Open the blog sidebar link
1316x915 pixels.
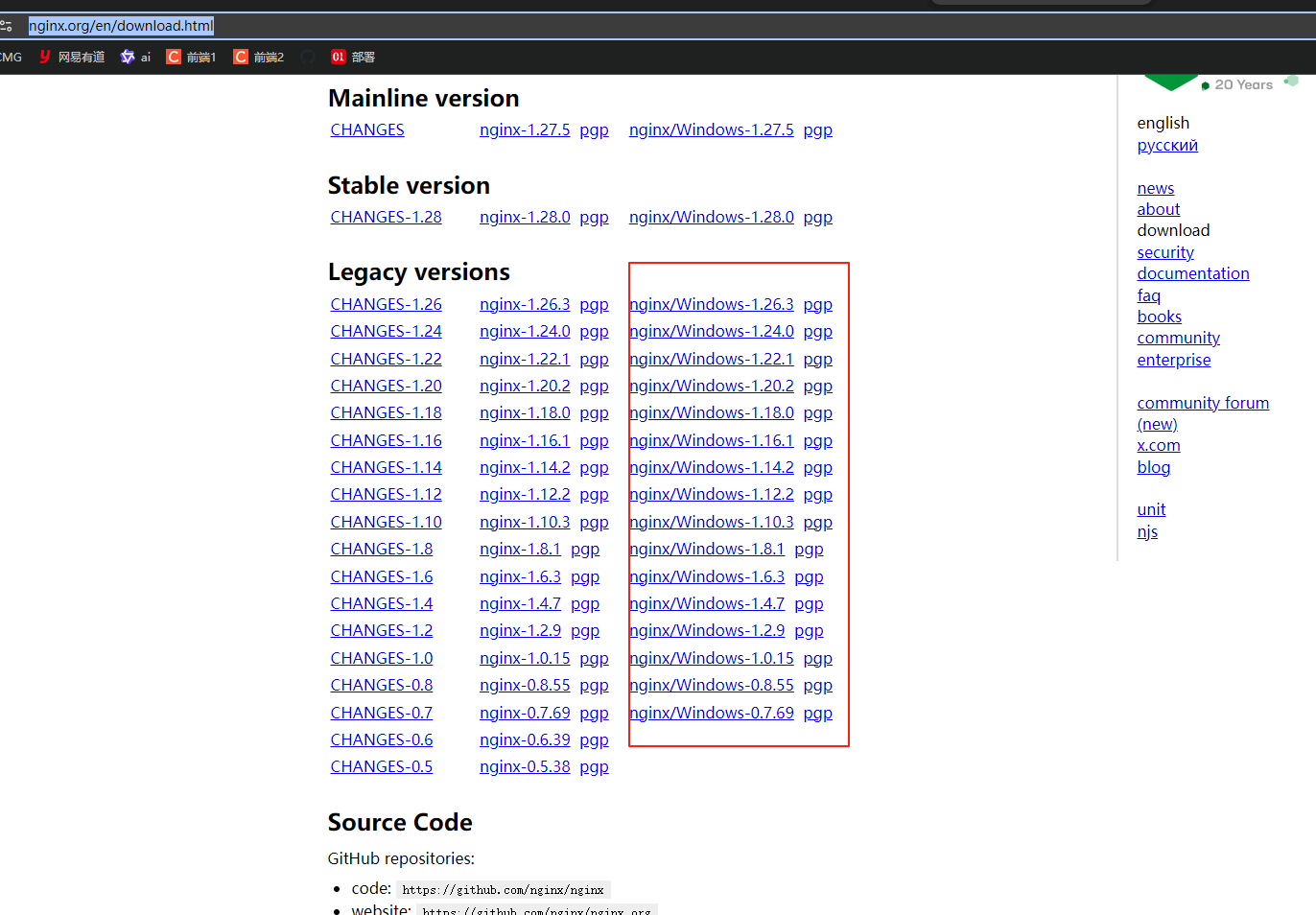[x=1153, y=467]
